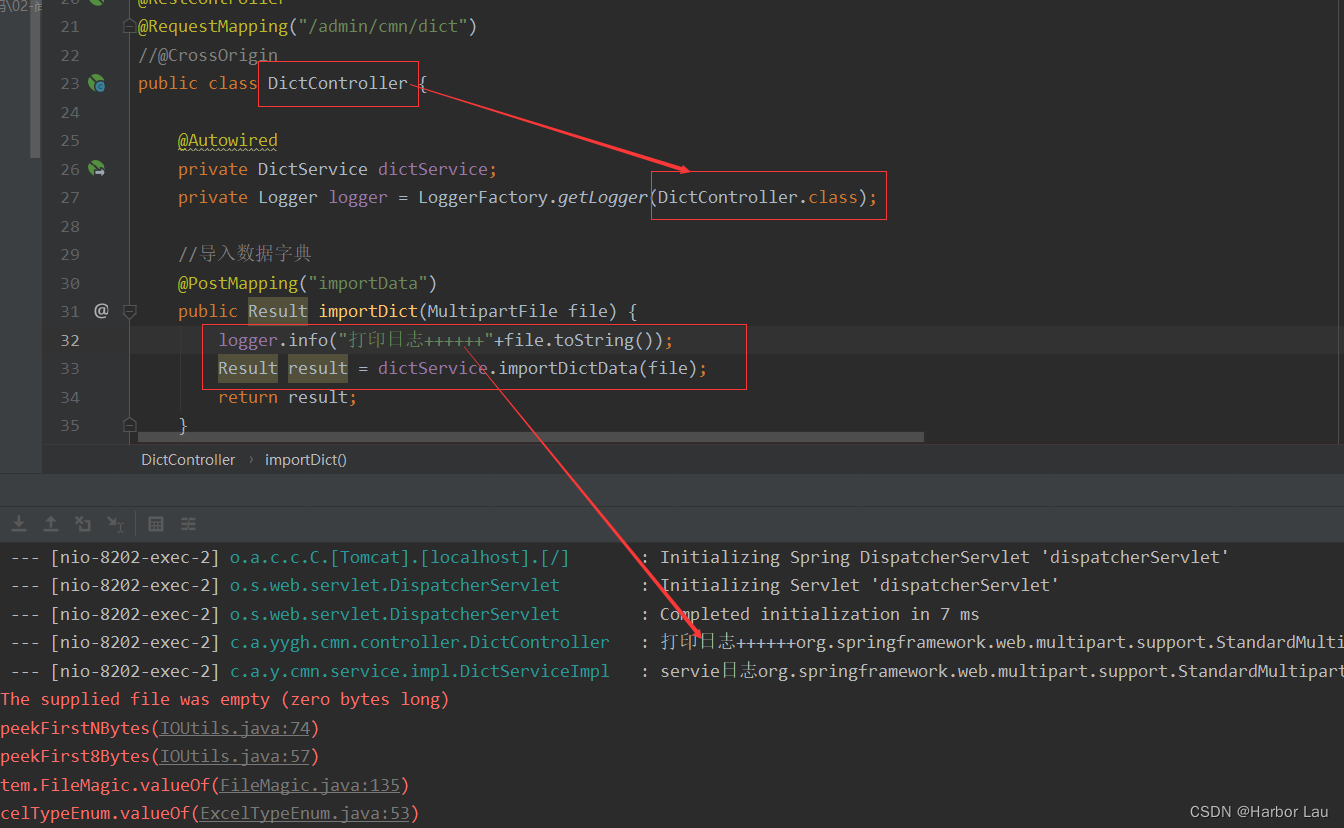Click the Spring bean gutter icon on line 23
This screenshot has height=828, width=1344.
[x=96, y=83]
